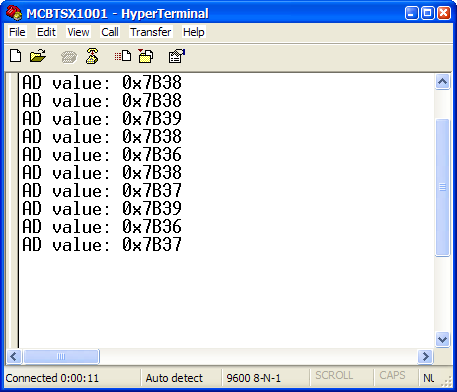Click the CAPS status indicator
457x392 pixels.
point(392,375)
